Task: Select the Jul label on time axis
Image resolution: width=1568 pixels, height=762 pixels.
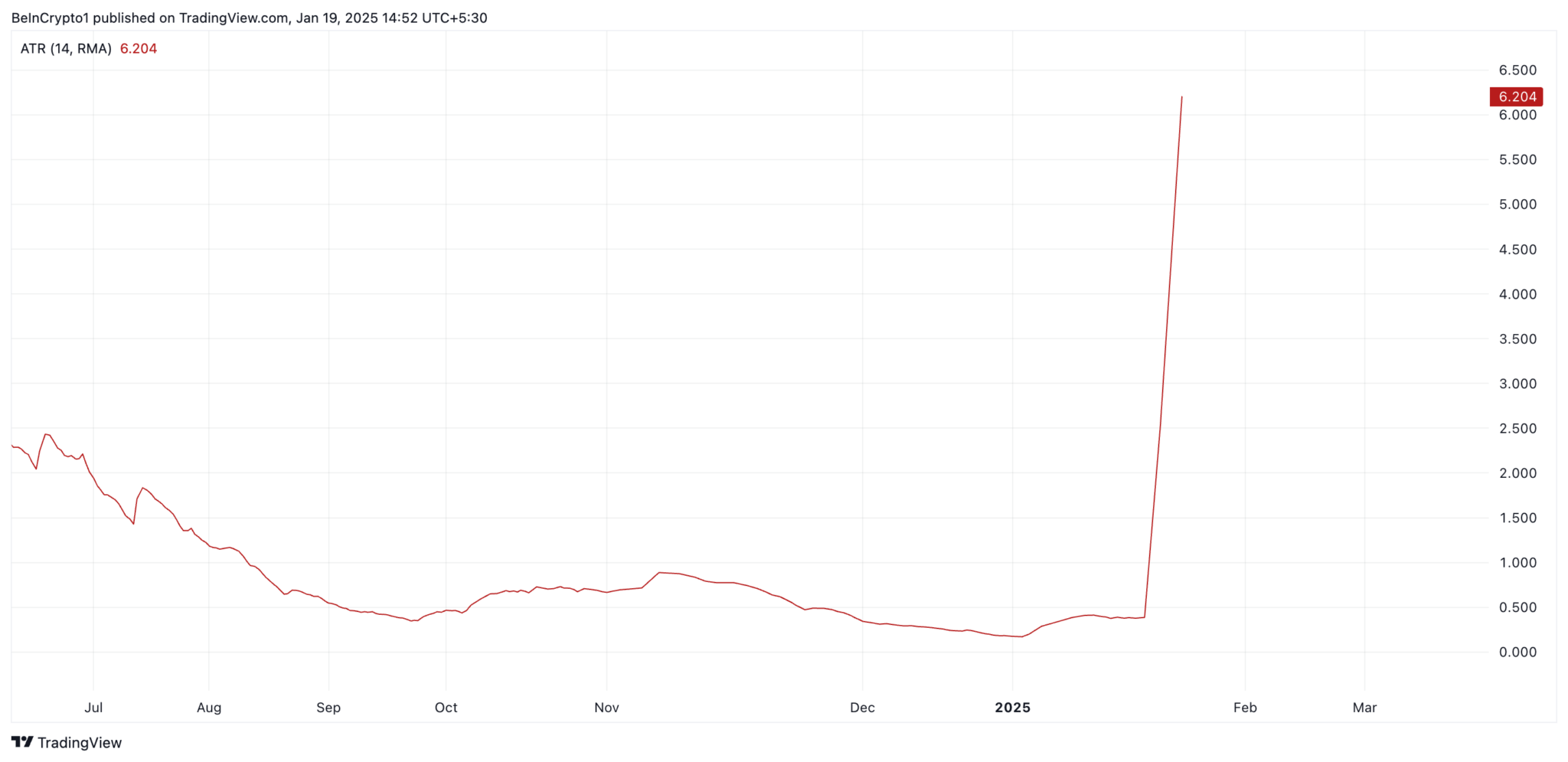Action: 93,708
